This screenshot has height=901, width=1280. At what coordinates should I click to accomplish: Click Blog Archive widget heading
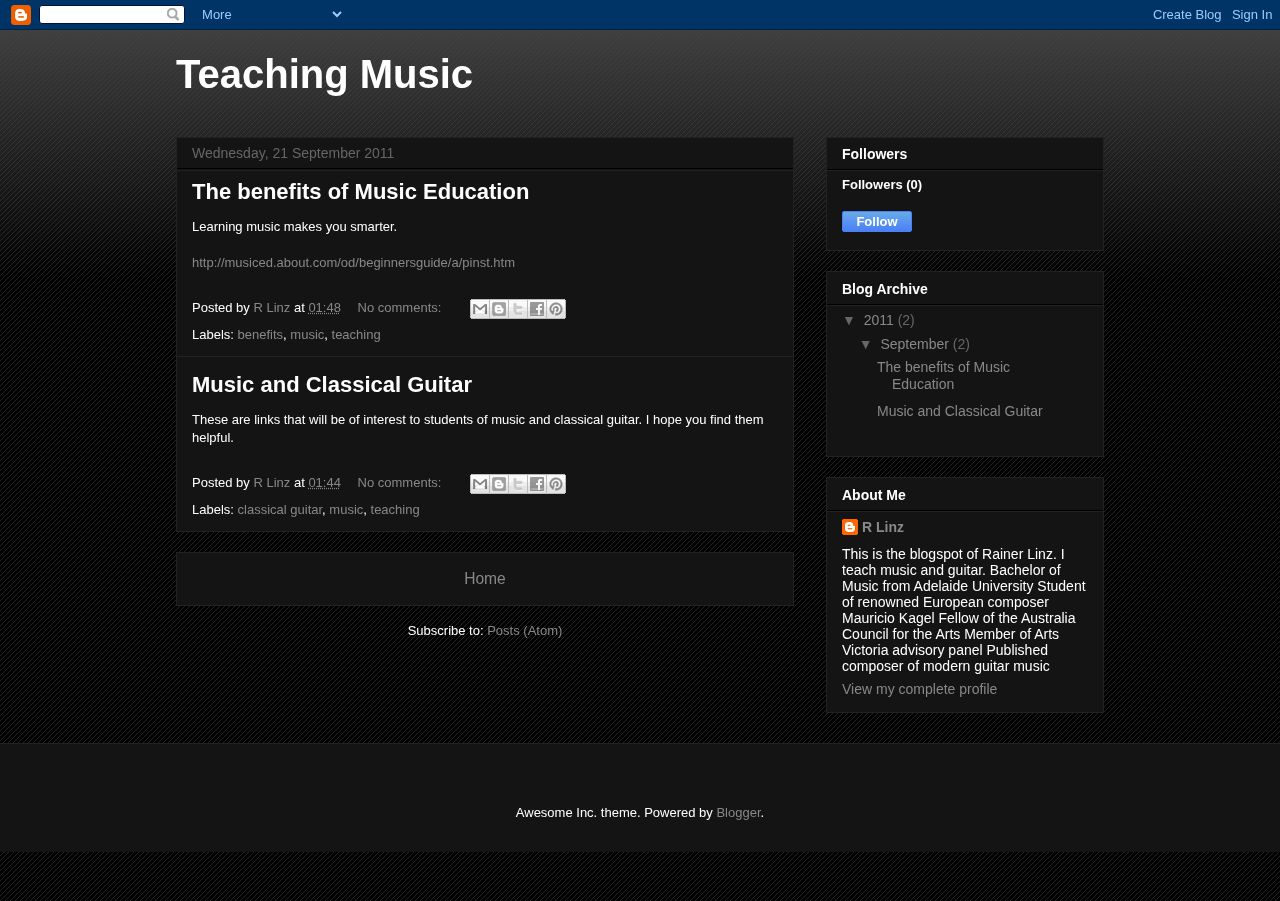coord(885,289)
